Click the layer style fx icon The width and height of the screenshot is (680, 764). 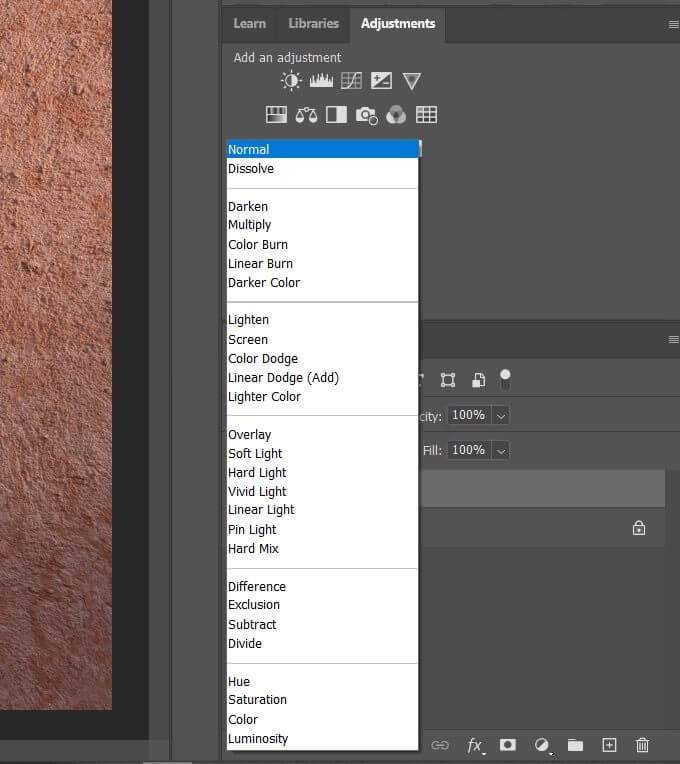[475, 745]
